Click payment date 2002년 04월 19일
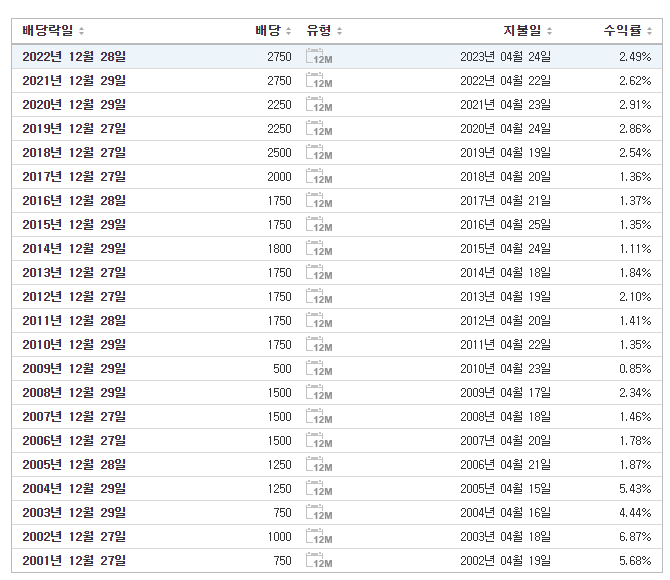The height and width of the screenshot is (580, 670). pos(505,561)
